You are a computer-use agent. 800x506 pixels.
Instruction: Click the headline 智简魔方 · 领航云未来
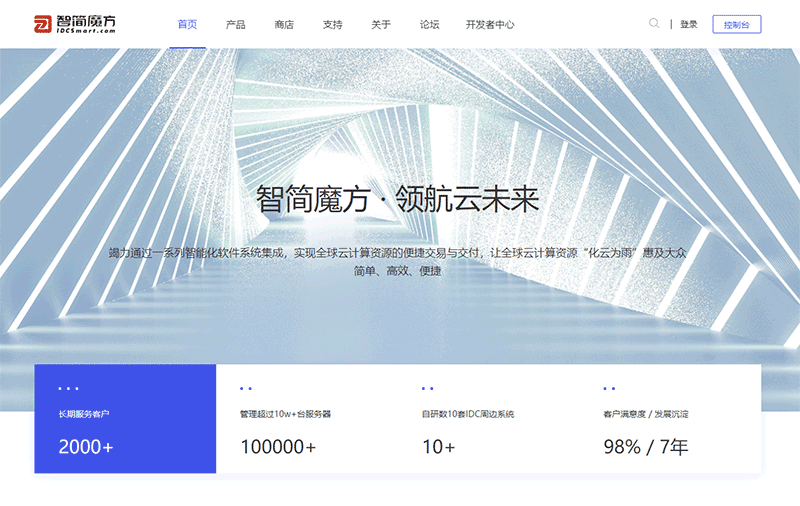point(397,199)
